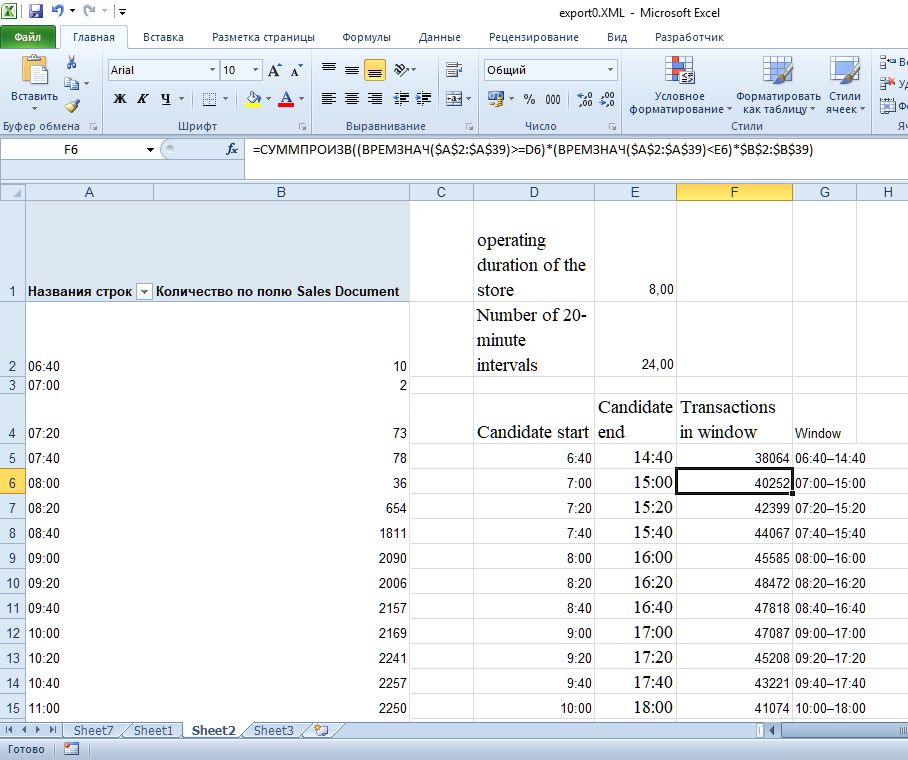
Task: Click Merge and Center icon
Action: click(x=454, y=98)
